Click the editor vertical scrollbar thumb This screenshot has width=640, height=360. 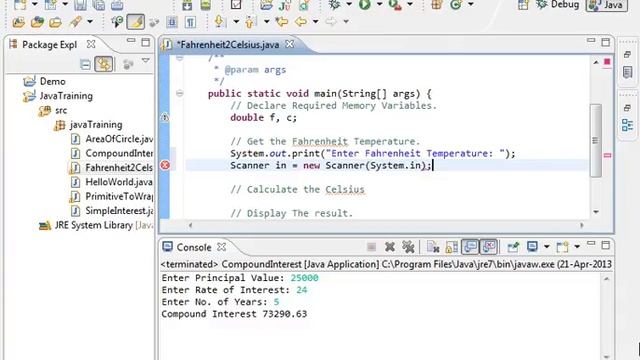tap(596, 140)
